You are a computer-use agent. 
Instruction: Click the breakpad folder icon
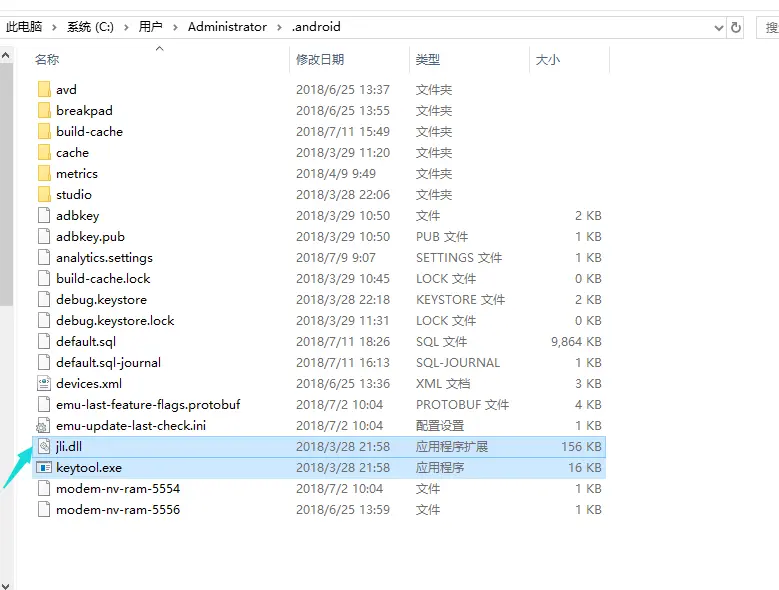point(44,110)
